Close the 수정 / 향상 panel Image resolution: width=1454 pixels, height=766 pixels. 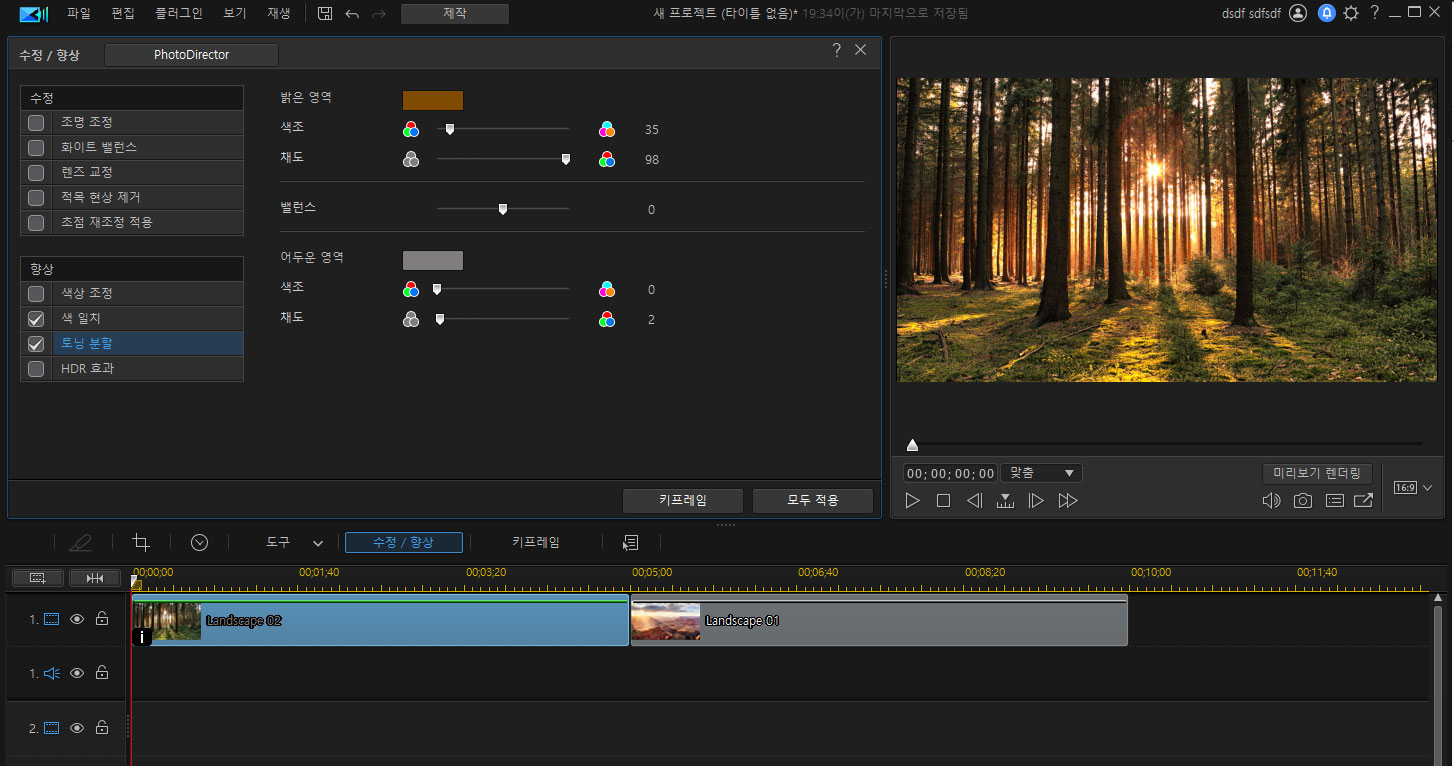pyautogui.click(x=860, y=50)
